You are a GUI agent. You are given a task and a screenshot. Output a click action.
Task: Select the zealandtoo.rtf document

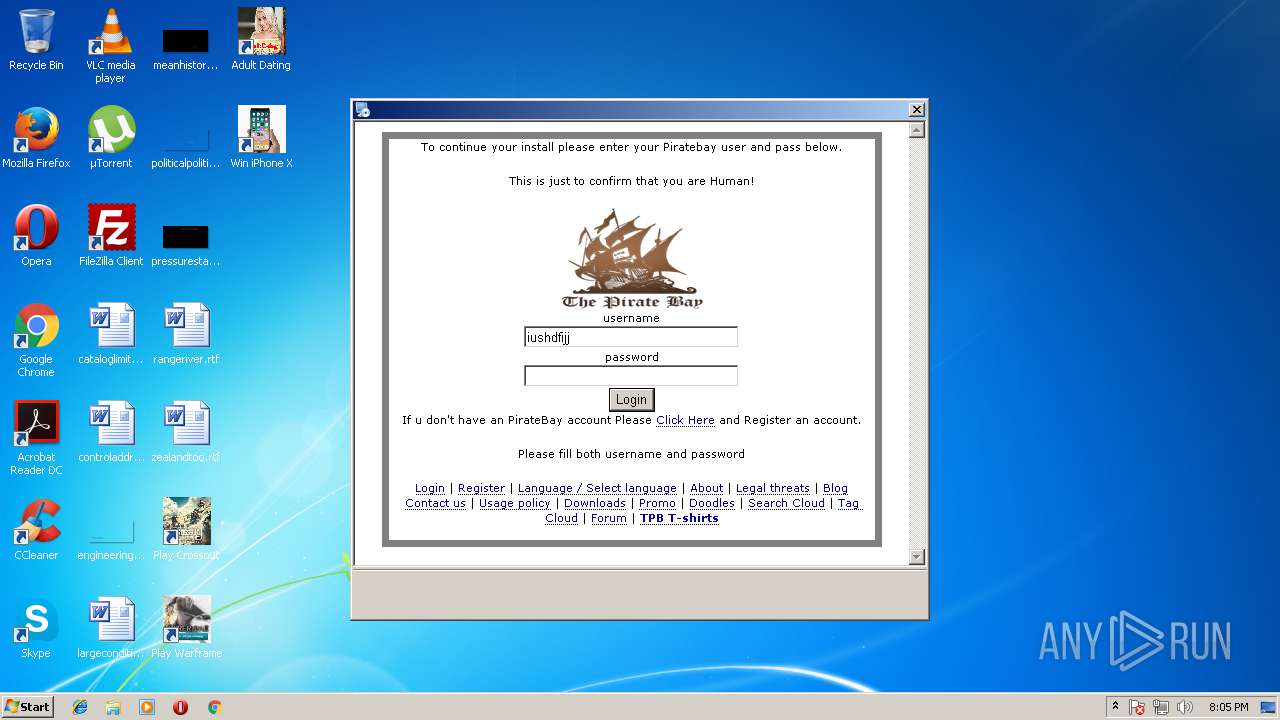pyautogui.click(x=186, y=432)
